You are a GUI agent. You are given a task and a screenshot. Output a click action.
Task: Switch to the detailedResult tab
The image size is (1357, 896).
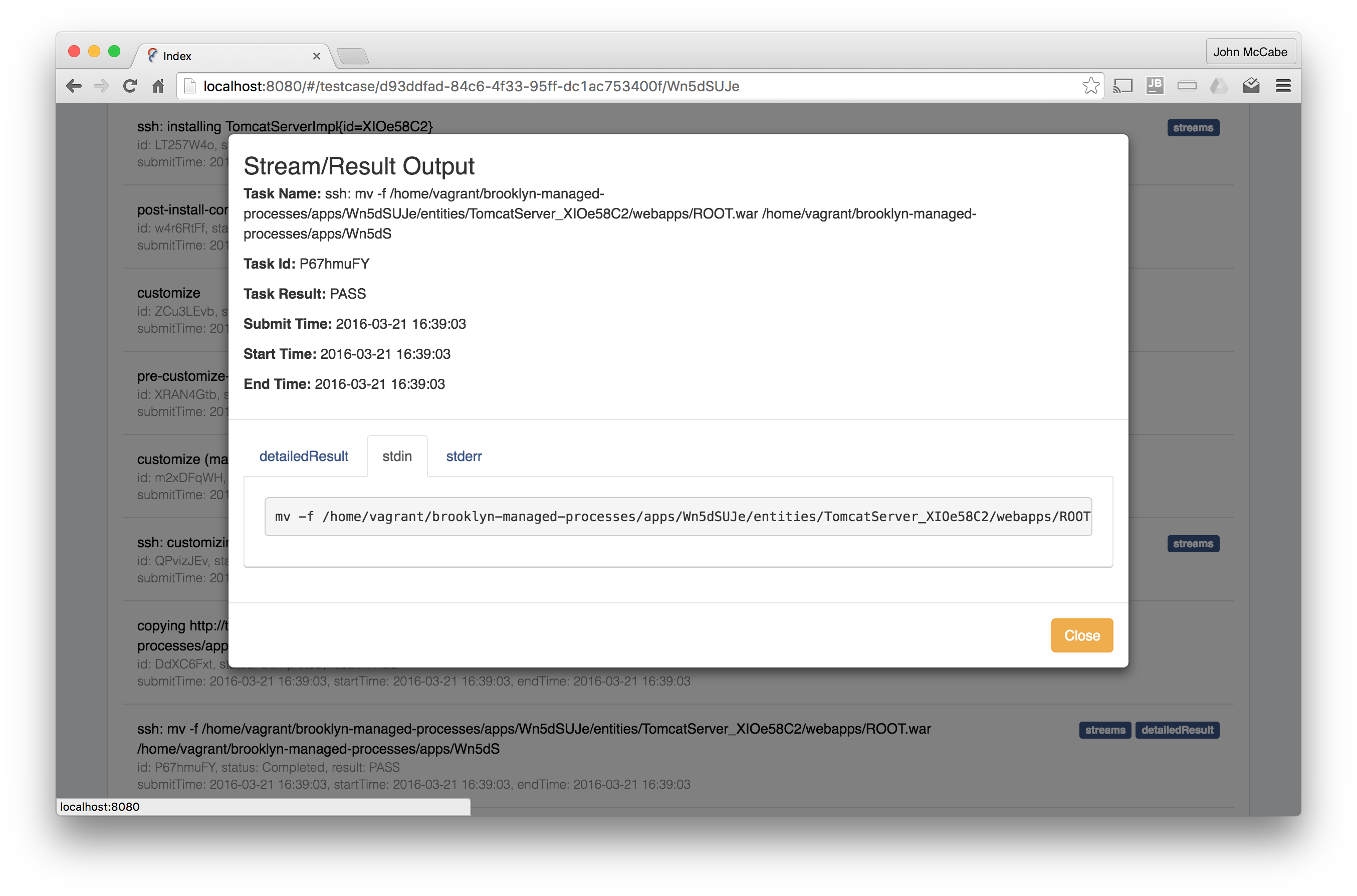click(303, 456)
